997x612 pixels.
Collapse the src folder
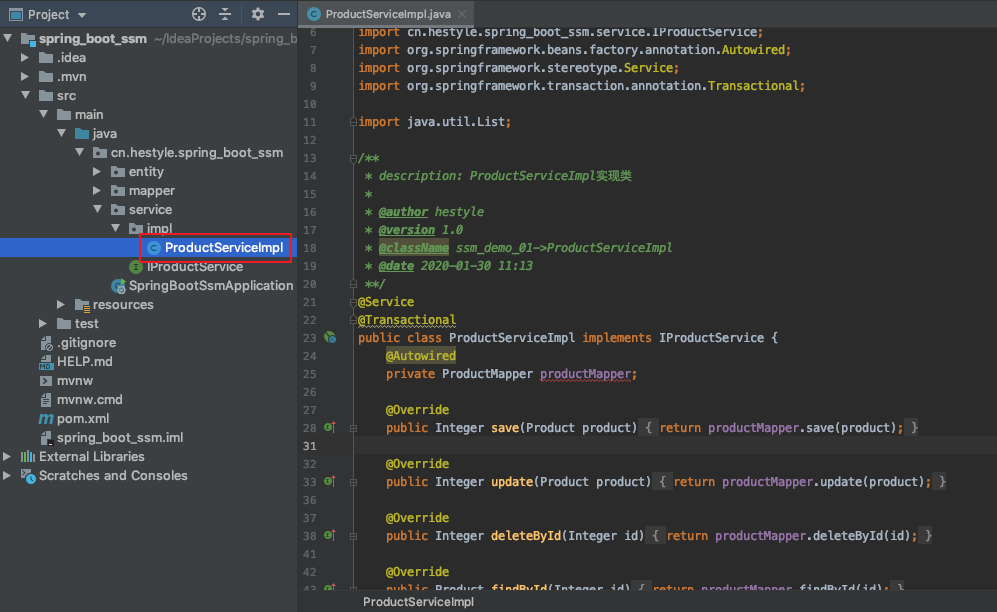click(25, 95)
